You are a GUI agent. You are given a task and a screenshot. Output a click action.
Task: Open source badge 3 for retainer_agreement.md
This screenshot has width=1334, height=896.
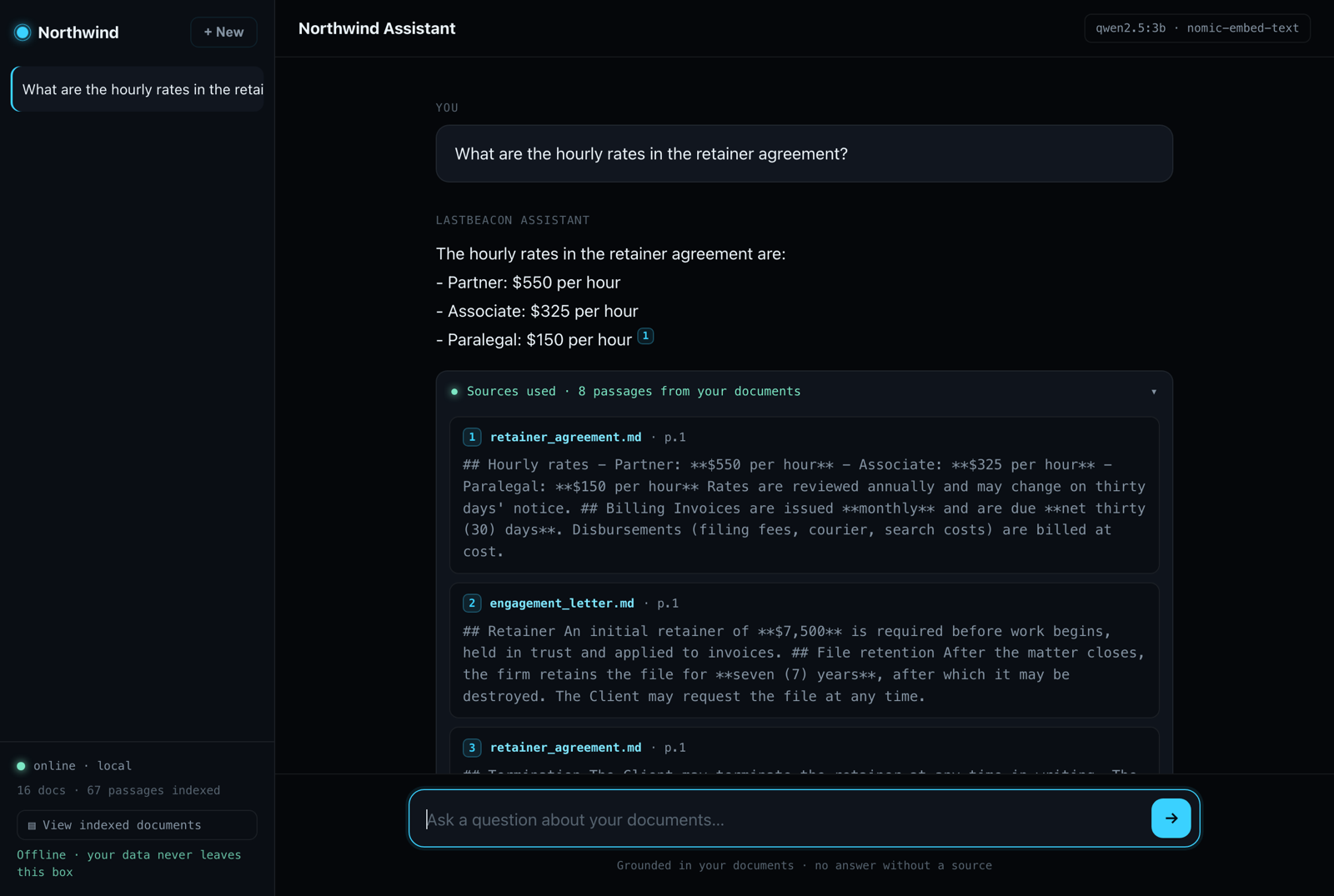tap(472, 748)
